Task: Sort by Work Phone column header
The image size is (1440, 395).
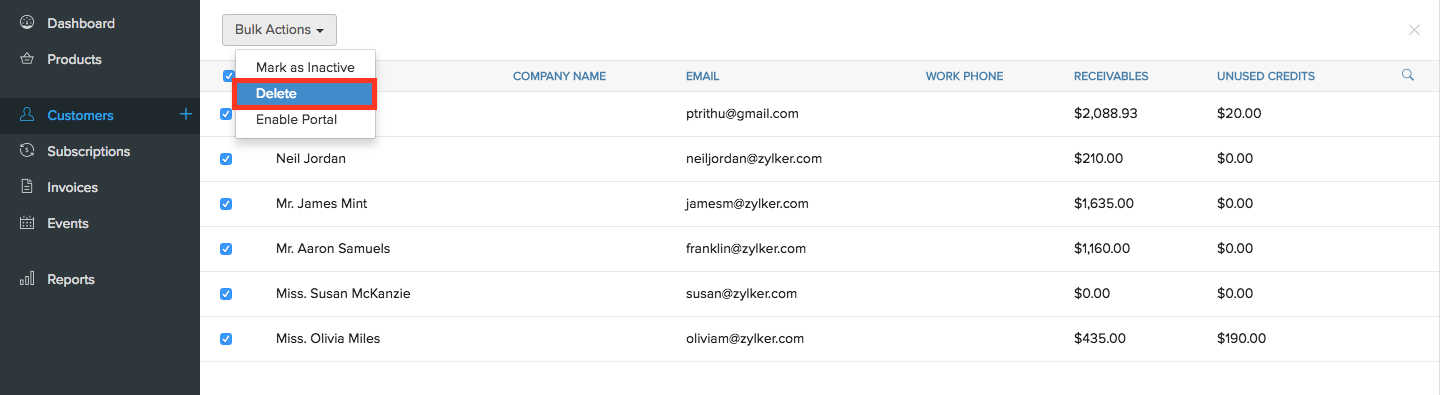Action: click(x=964, y=76)
